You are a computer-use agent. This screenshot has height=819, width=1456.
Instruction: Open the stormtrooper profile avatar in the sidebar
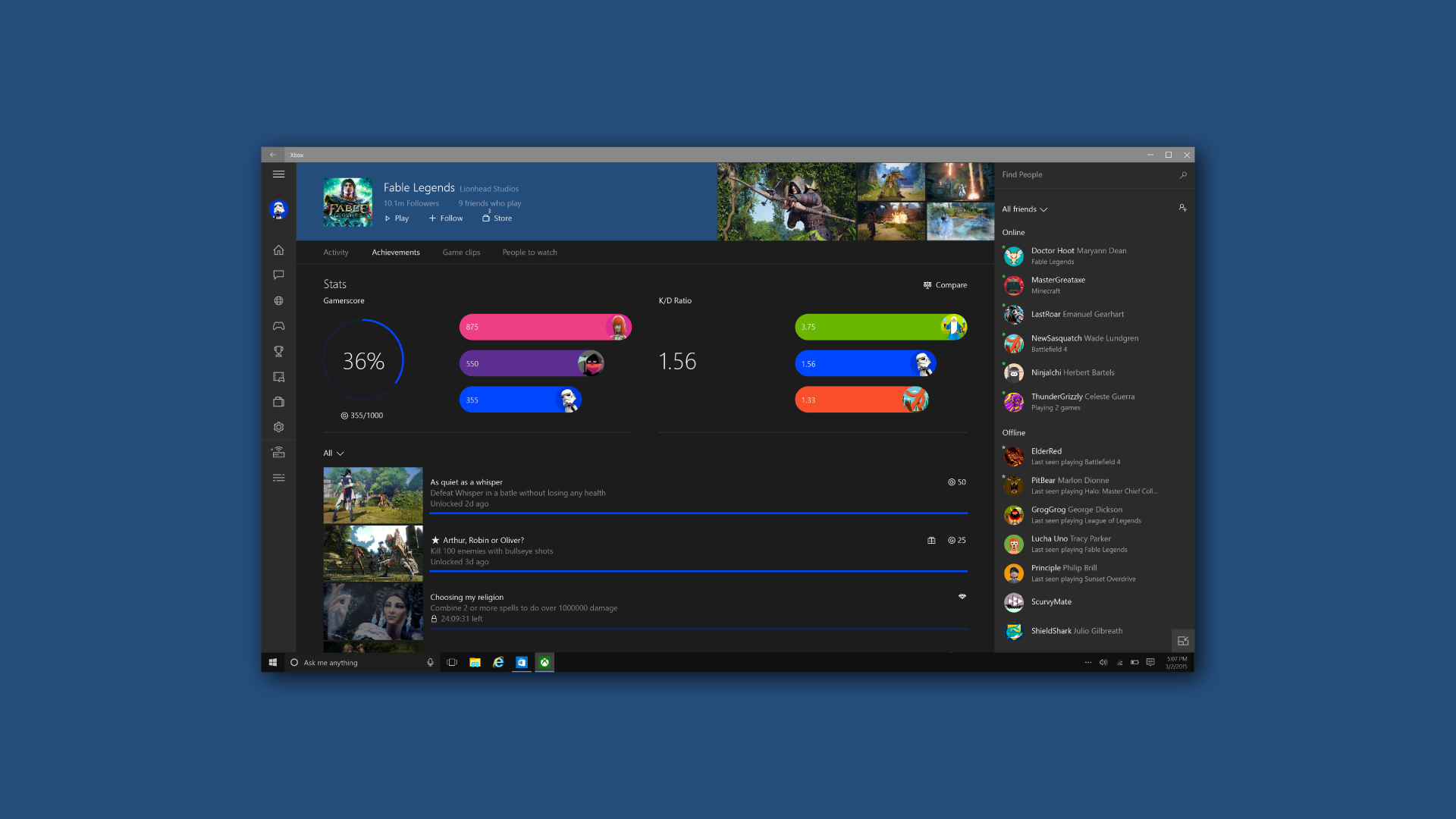tap(278, 209)
